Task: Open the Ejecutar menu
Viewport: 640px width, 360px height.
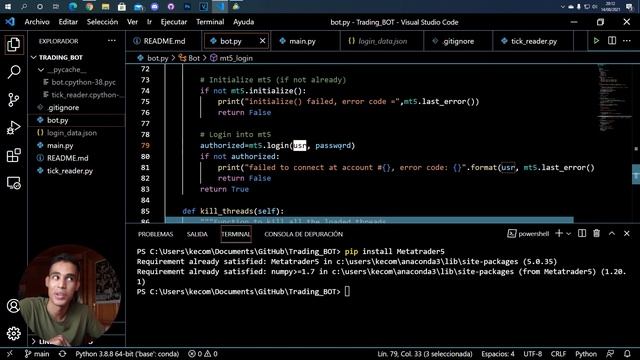Action: (174, 22)
